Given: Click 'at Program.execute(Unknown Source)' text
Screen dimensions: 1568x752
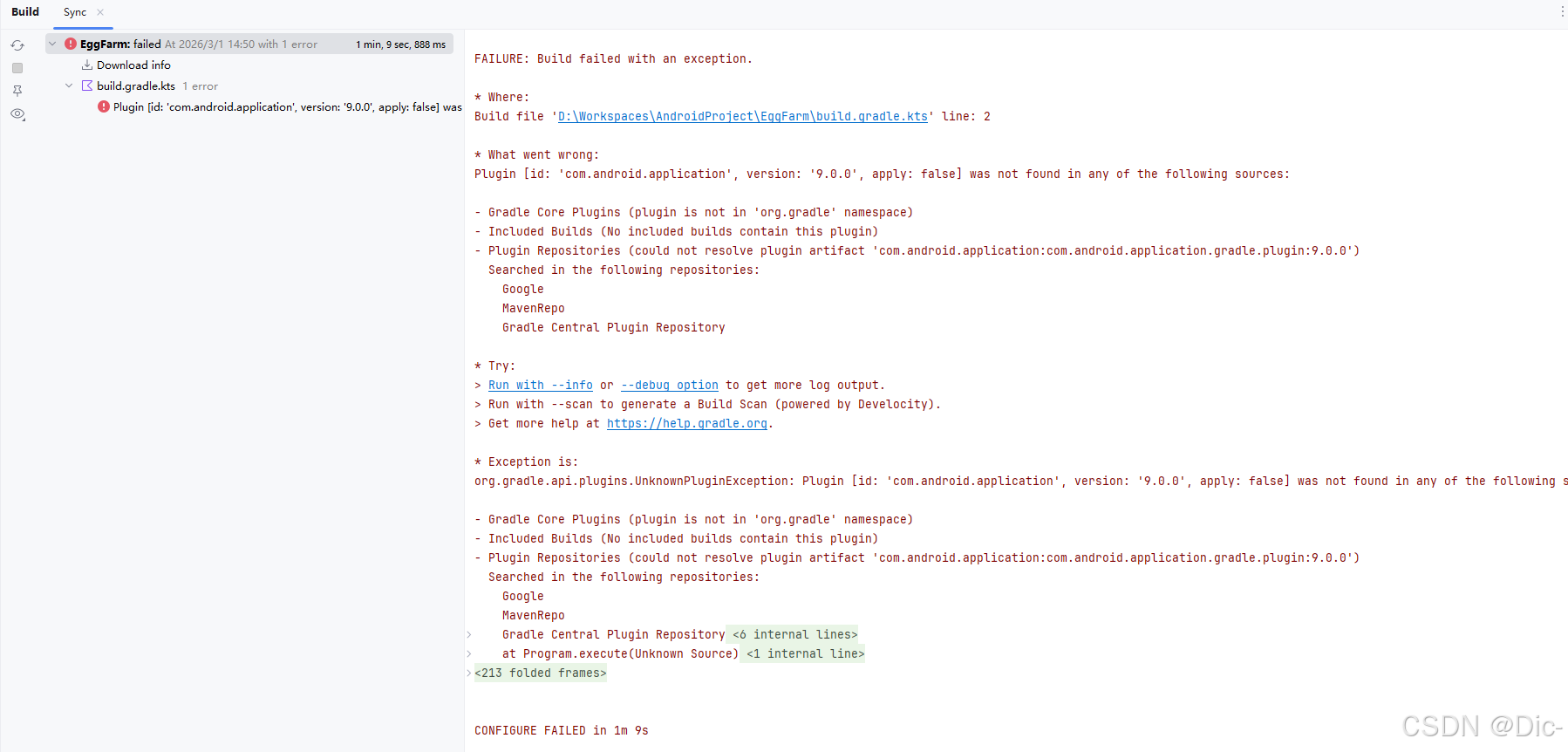Looking at the screenshot, I should (x=621, y=653).
